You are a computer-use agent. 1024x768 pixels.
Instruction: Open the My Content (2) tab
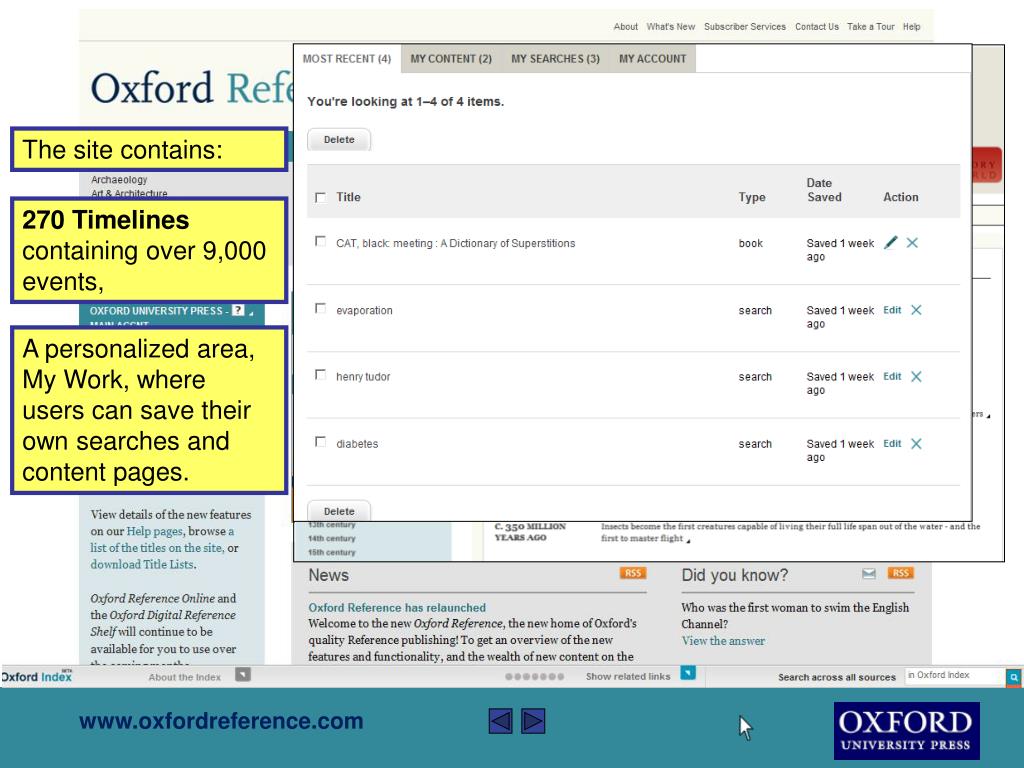point(451,59)
